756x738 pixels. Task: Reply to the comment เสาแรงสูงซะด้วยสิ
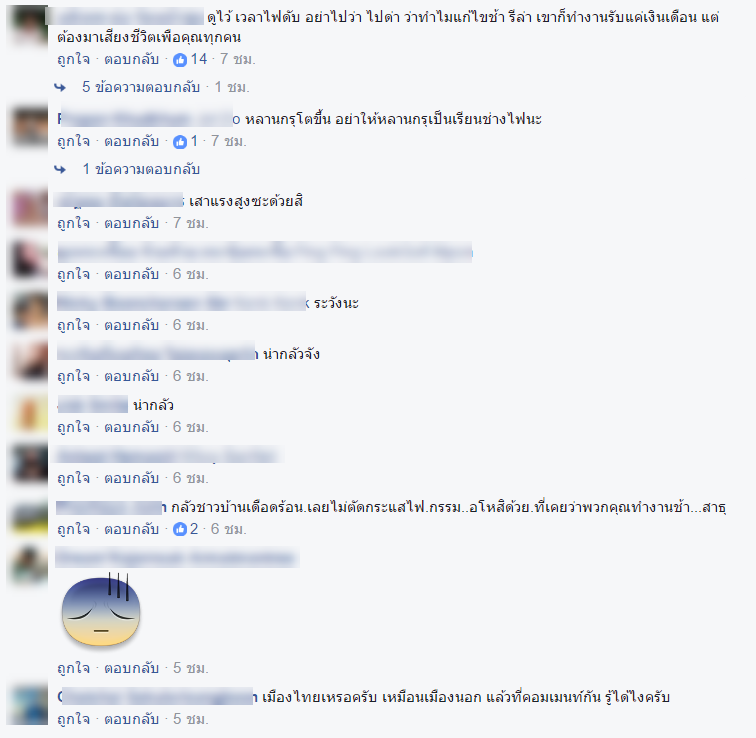tap(132, 223)
